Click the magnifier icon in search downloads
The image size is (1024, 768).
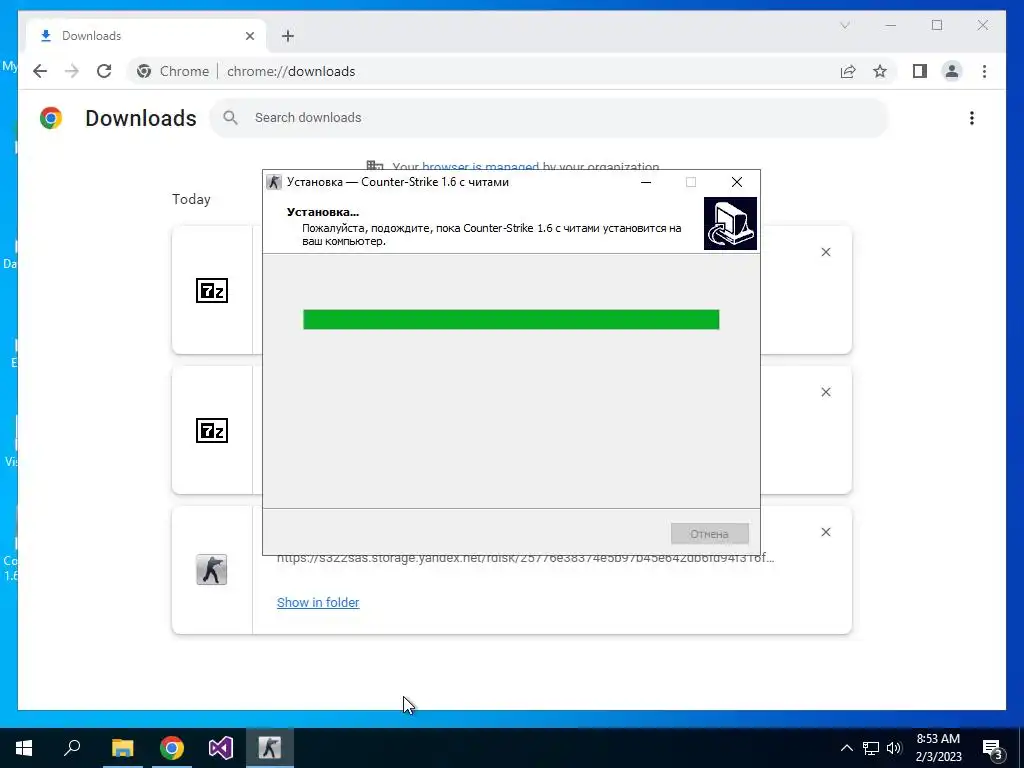click(x=230, y=118)
